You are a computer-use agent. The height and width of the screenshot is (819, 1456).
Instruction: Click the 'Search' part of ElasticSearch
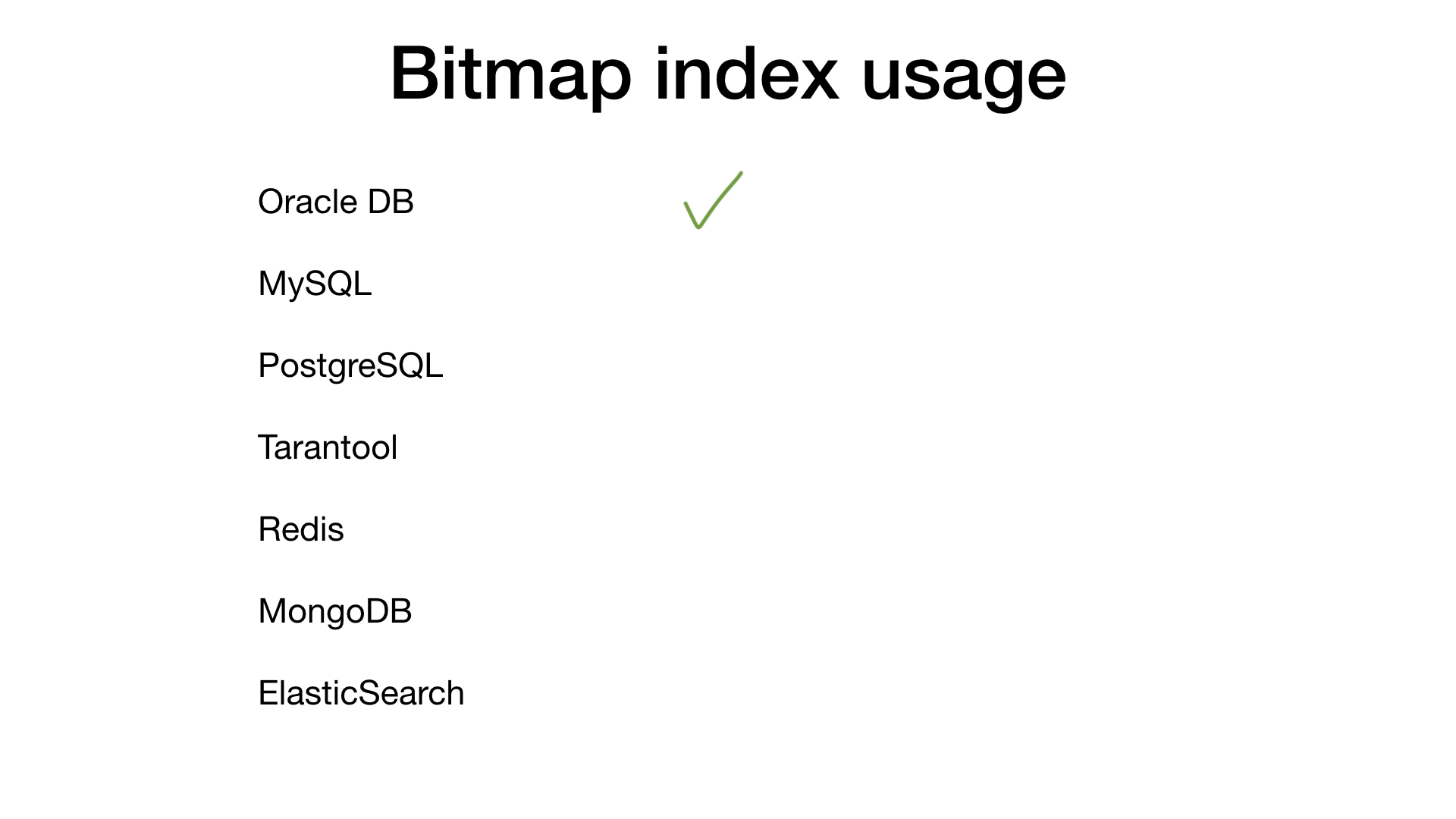coord(410,693)
